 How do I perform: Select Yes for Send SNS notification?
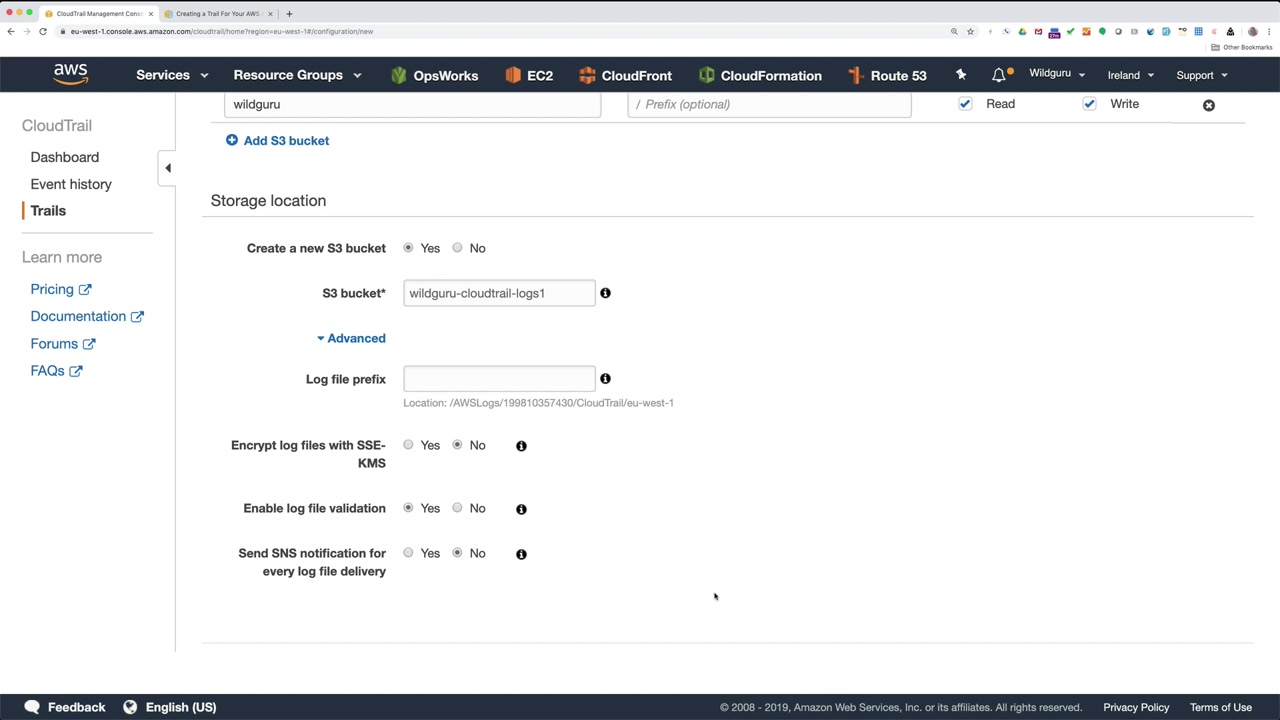[408, 553]
